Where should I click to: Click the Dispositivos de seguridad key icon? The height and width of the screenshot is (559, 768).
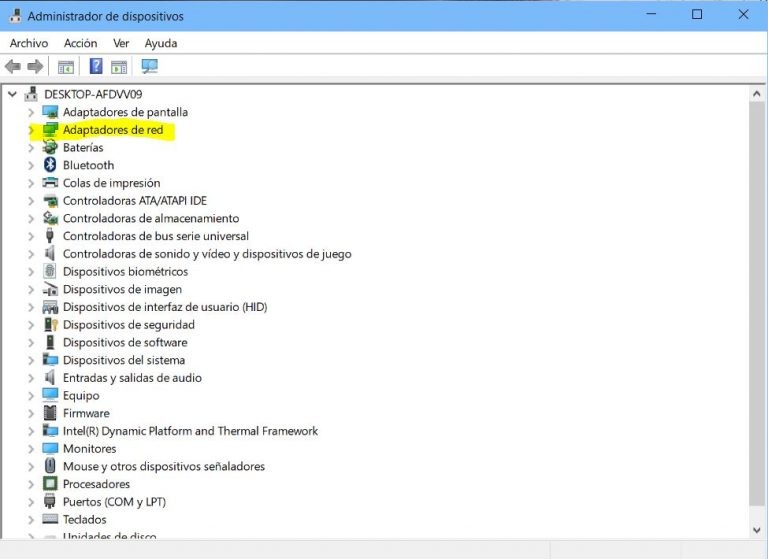point(50,324)
